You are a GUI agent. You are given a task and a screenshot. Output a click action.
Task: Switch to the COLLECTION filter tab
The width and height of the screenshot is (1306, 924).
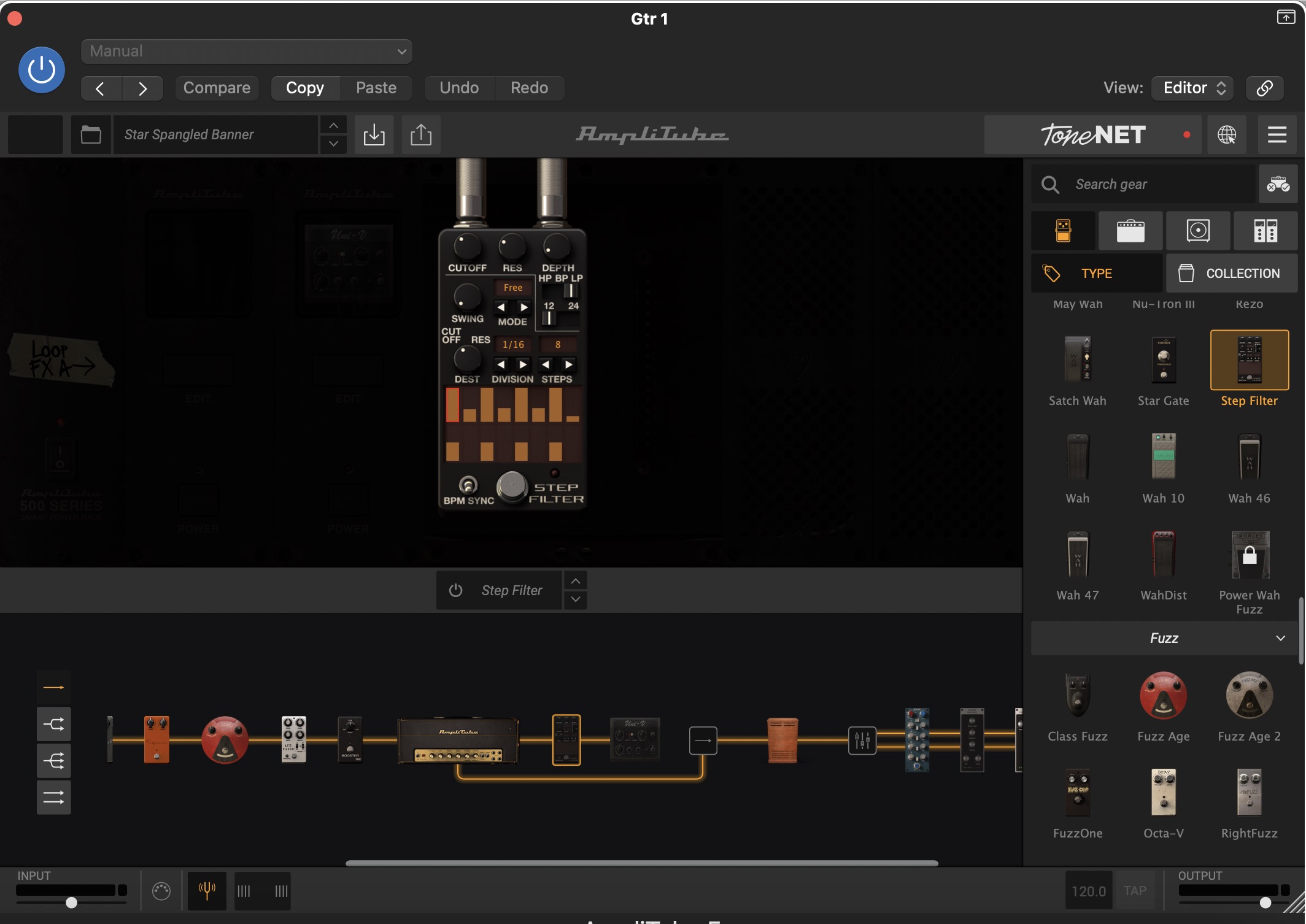pyautogui.click(x=1232, y=273)
